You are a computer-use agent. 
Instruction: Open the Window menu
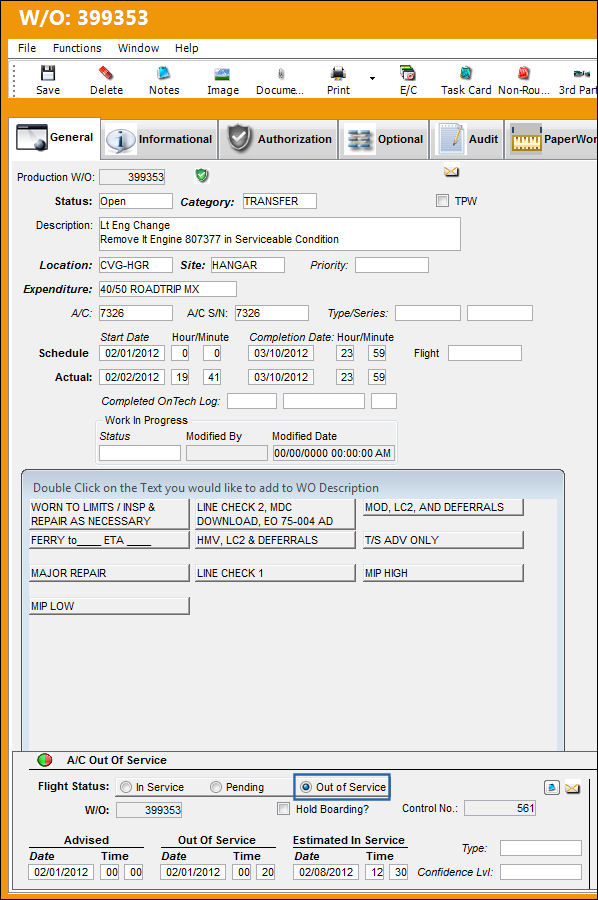pos(138,48)
